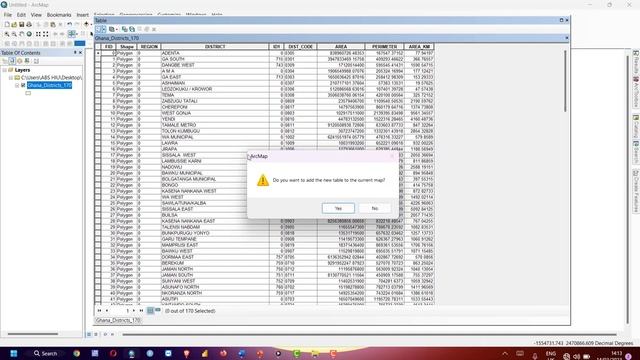Click the DIST_CODE column header
The width and height of the screenshot is (640, 360).
300,47
